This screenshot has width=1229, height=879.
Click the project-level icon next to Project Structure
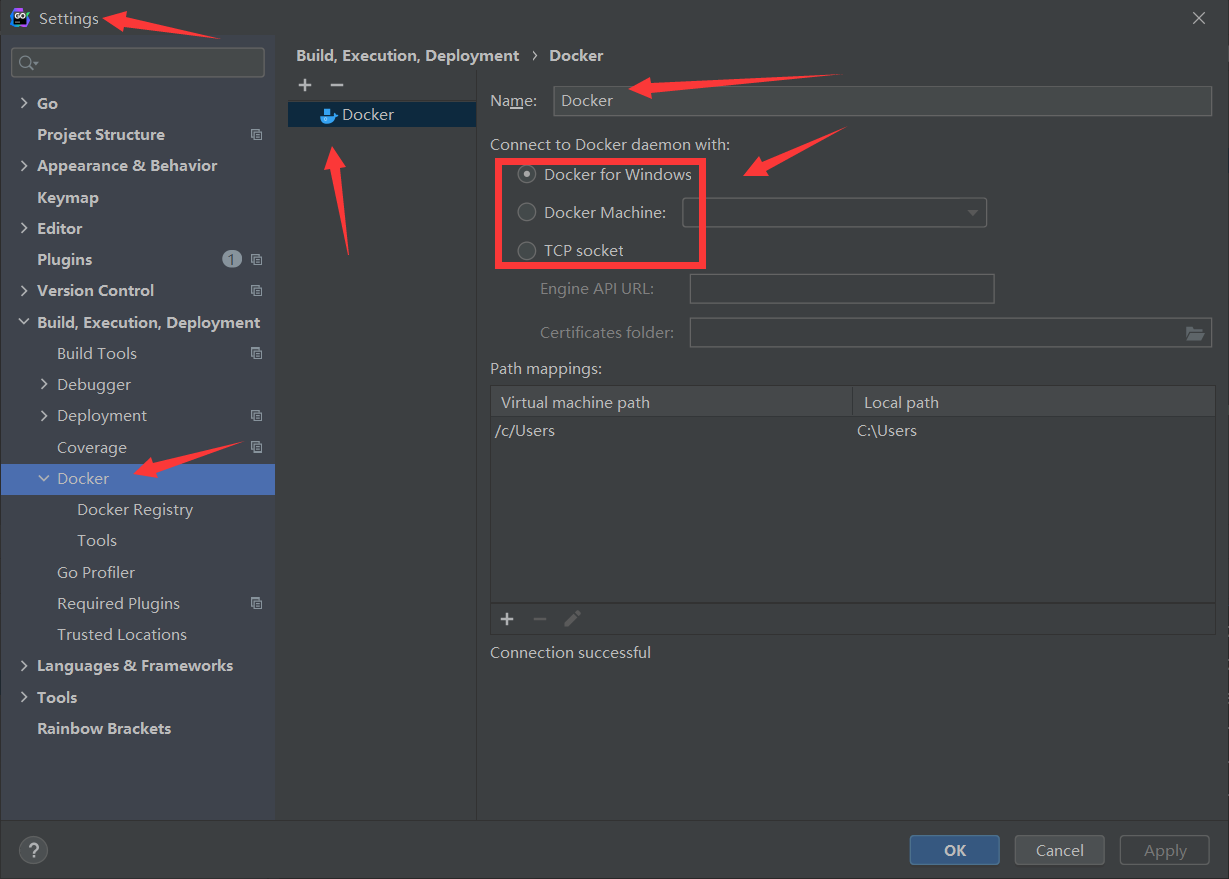point(256,134)
